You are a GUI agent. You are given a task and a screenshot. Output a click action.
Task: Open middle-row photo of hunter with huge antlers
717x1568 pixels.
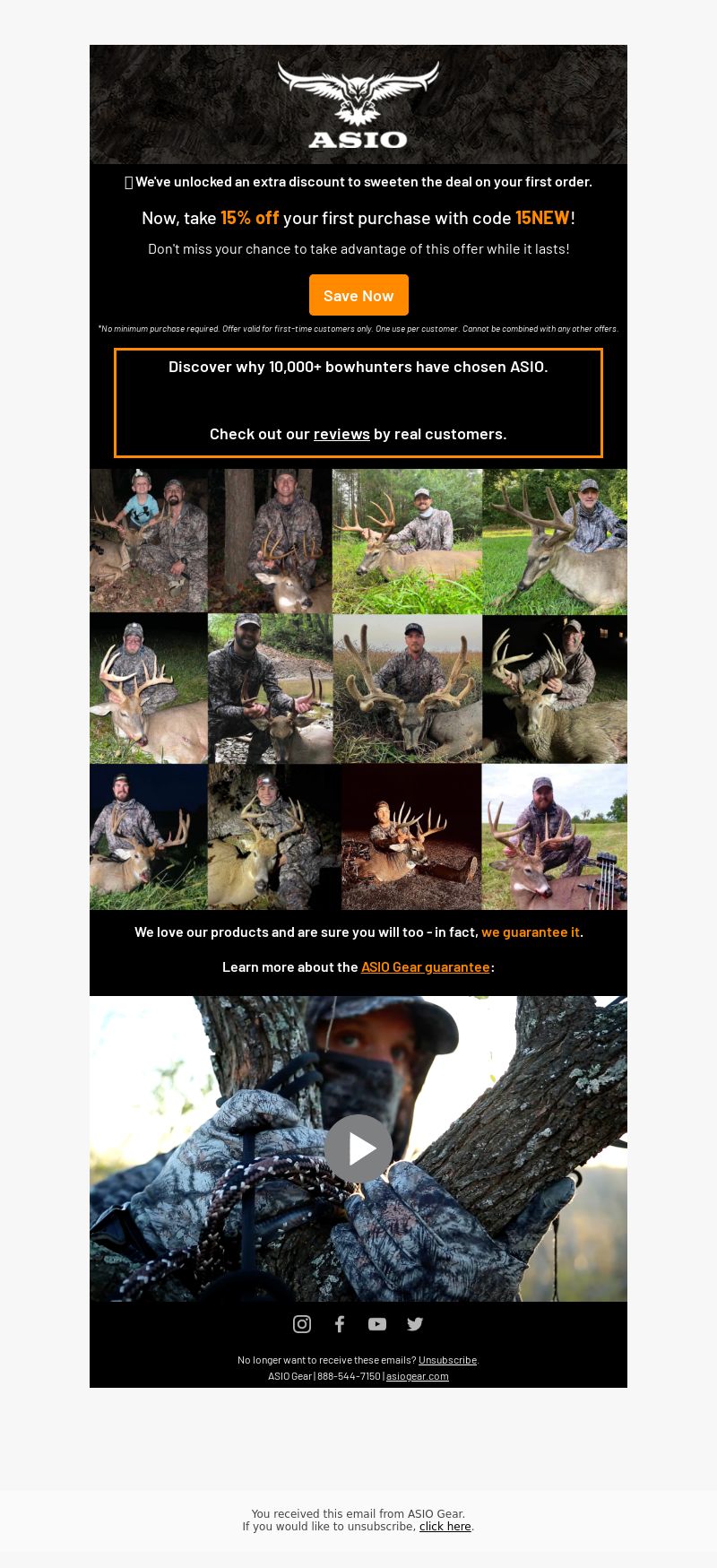[408, 689]
